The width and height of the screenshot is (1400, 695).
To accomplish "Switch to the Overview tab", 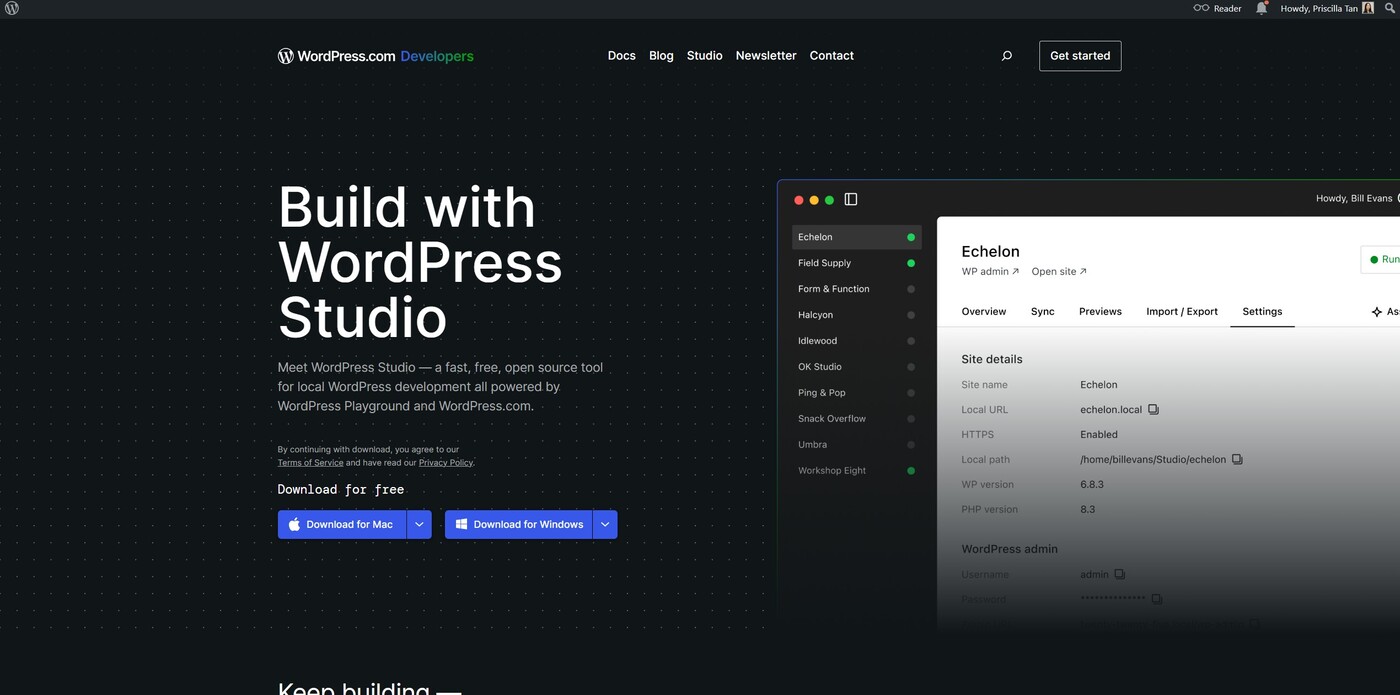I will point(983,311).
